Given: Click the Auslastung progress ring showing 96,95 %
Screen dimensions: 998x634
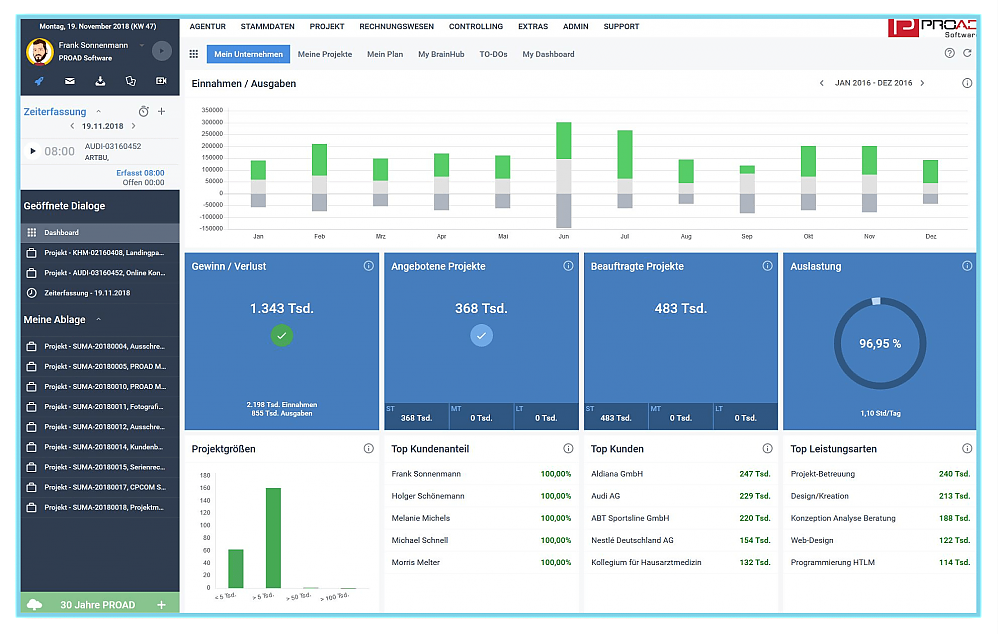Looking at the screenshot, I should point(879,343).
